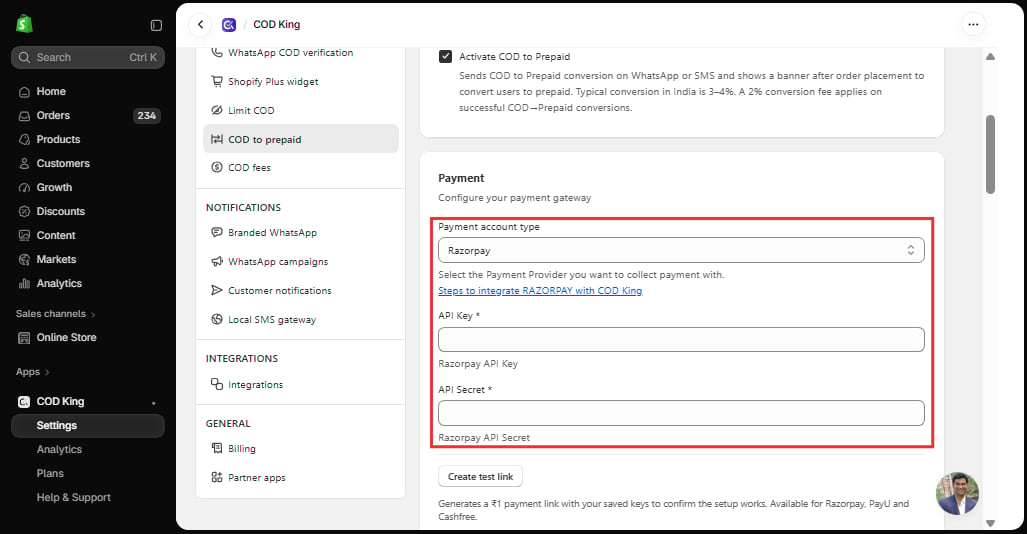The image size is (1027, 534).
Task: Click the Payment section heading
Action: point(461,178)
